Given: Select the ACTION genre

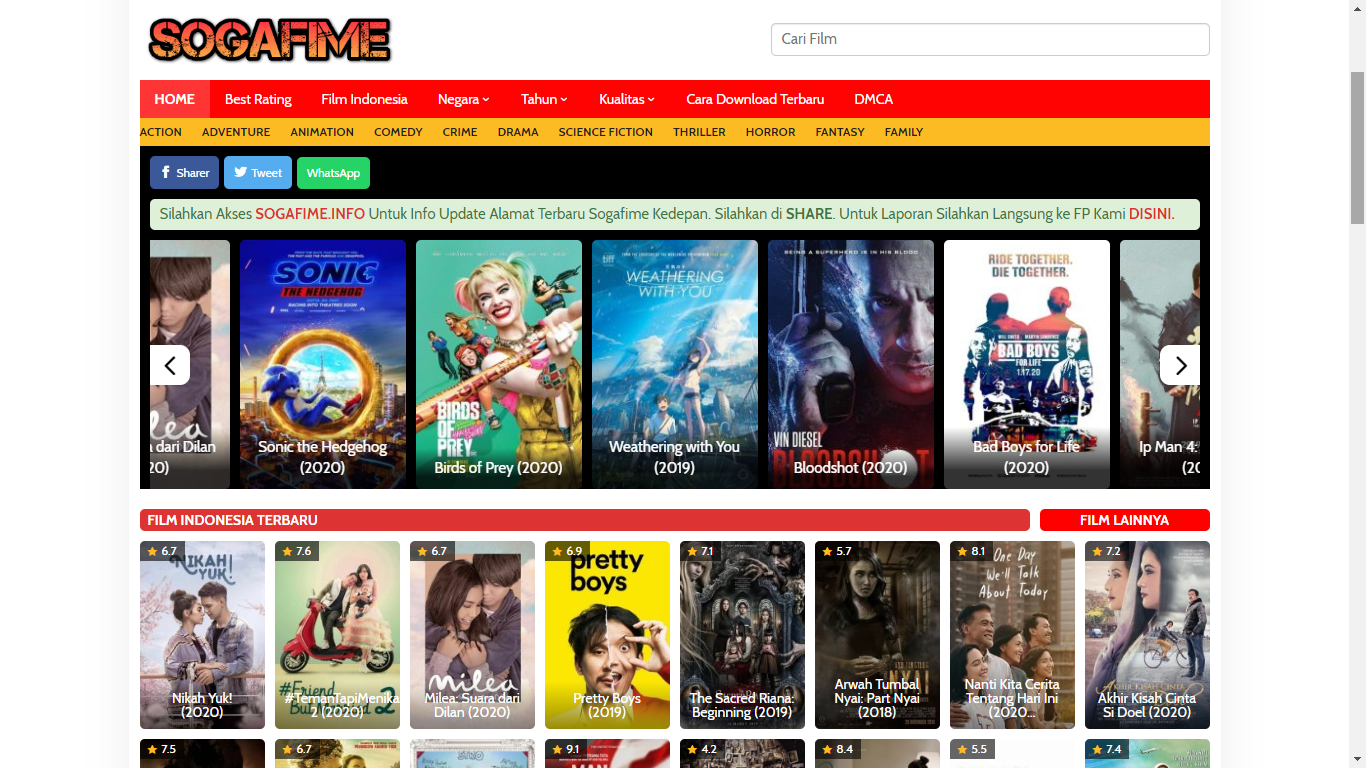Looking at the screenshot, I should (x=161, y=132).
